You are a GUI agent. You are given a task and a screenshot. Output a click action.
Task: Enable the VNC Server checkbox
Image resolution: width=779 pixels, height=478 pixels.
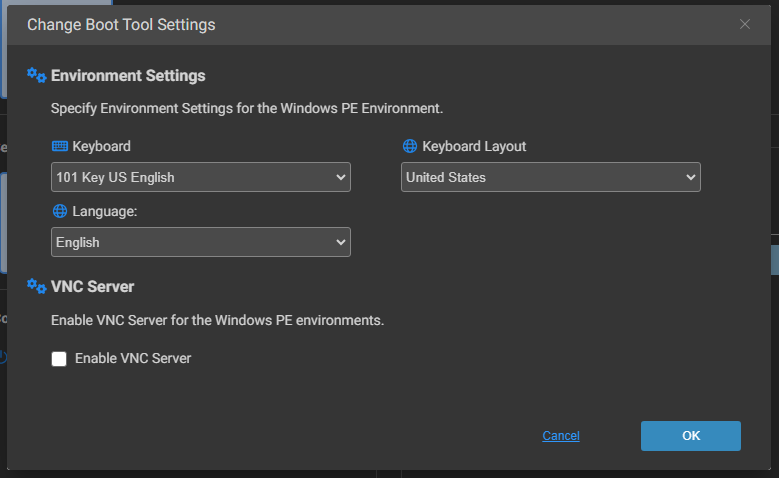click(59, 359)
